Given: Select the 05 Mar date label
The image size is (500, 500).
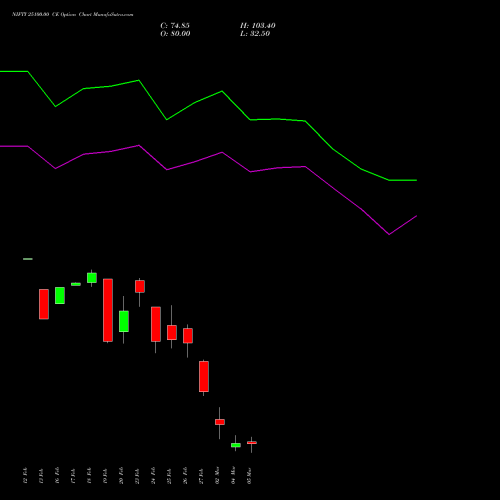Looking at the screenshot, I should pyautogui.click(x=249, y=476).
